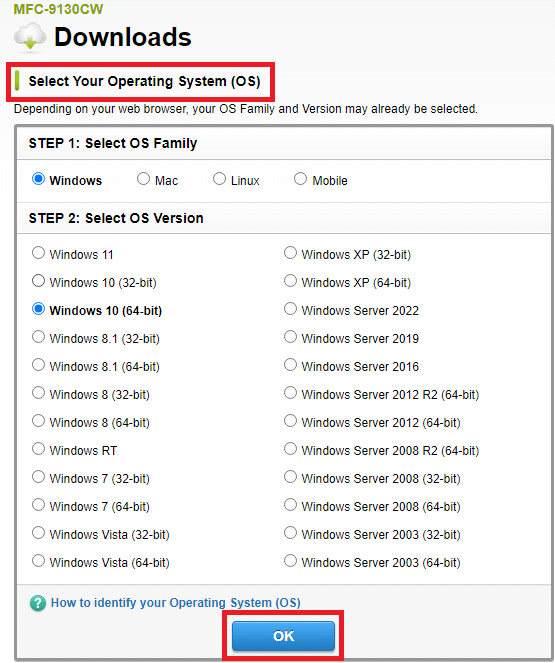Viewport: 555px width, 663px height.
Task: Choose Windows Server 2022 version
Action: tap(290, 309)
